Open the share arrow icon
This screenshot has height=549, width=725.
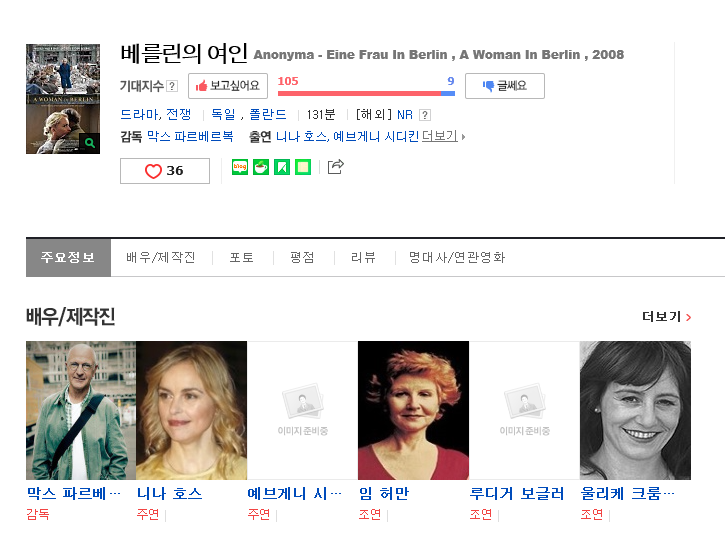pyautogui.click(x=336, y=167)
